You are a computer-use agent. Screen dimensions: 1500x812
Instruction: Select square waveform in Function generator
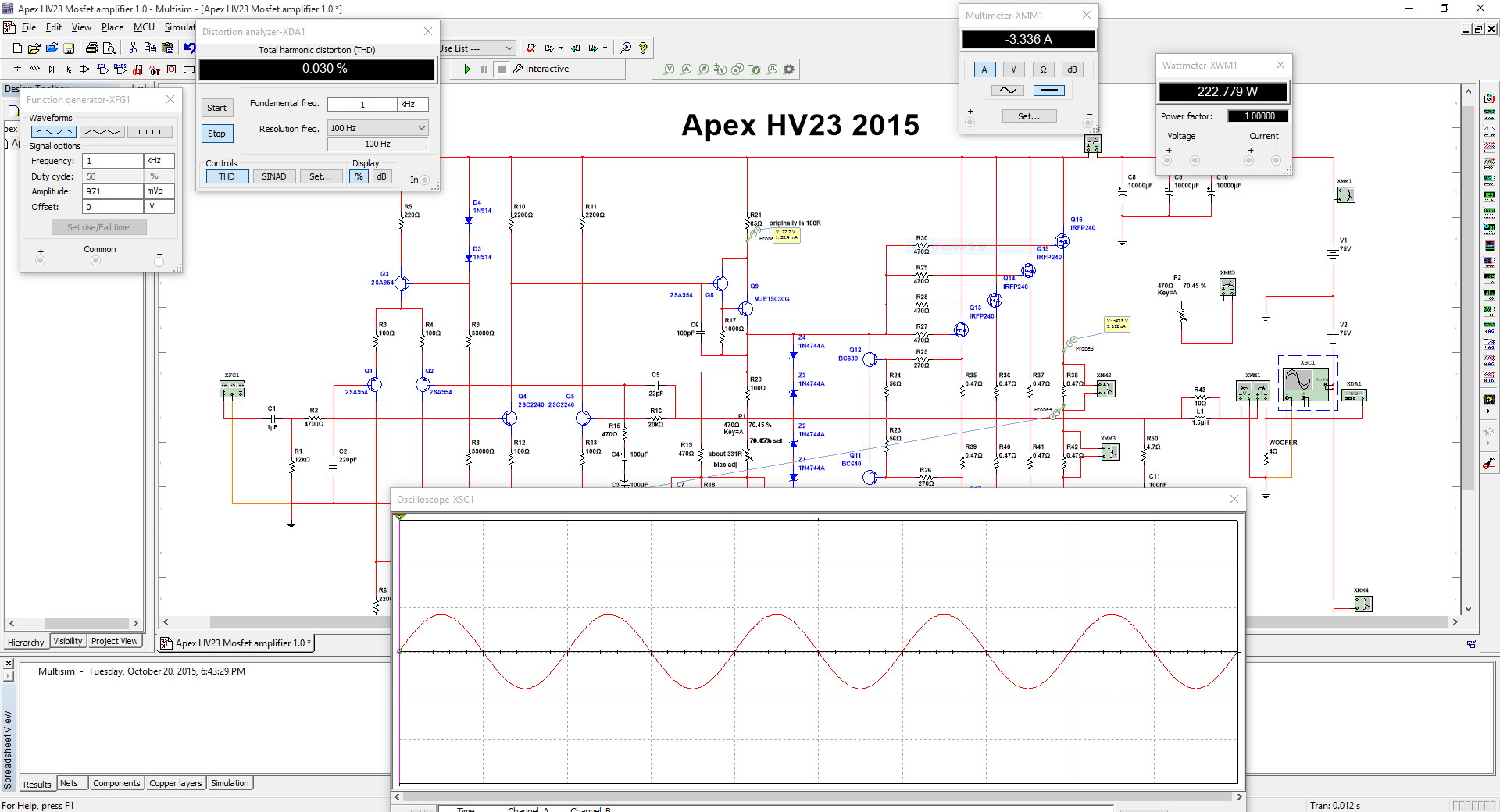pyautogui.click(x=150, y=132)
